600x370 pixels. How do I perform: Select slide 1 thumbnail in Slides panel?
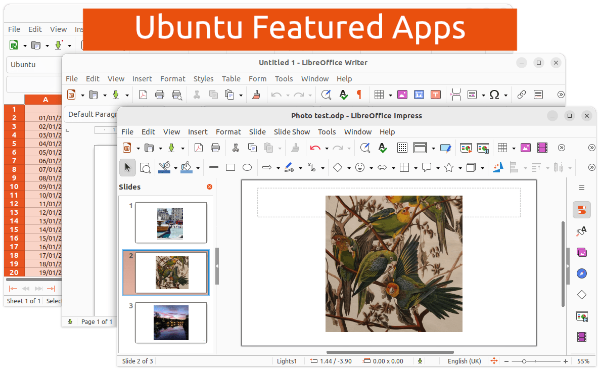pyautogui.click(x=171, y=223)
